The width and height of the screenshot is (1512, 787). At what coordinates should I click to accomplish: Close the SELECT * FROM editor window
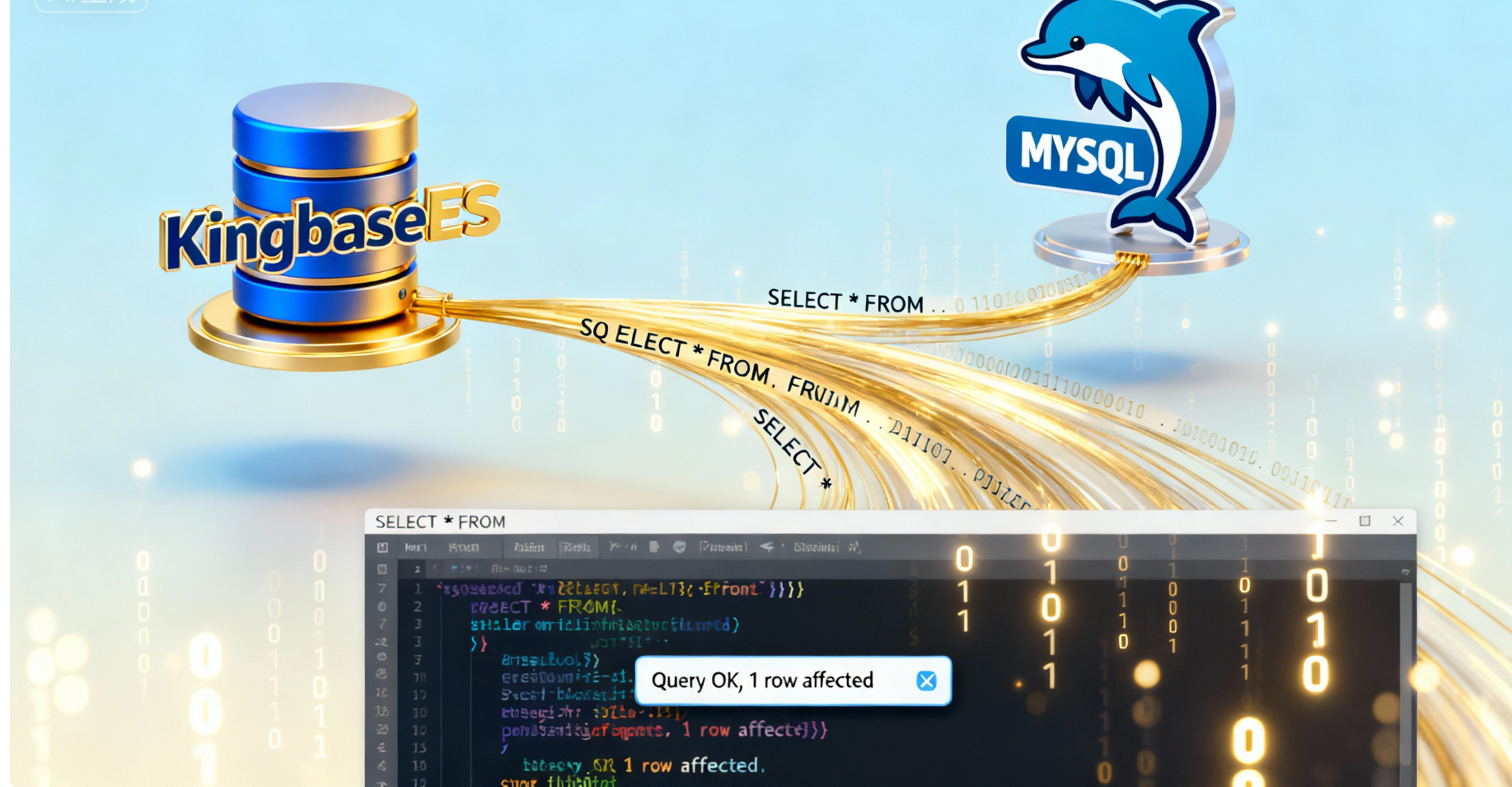tap(1397, 521)
